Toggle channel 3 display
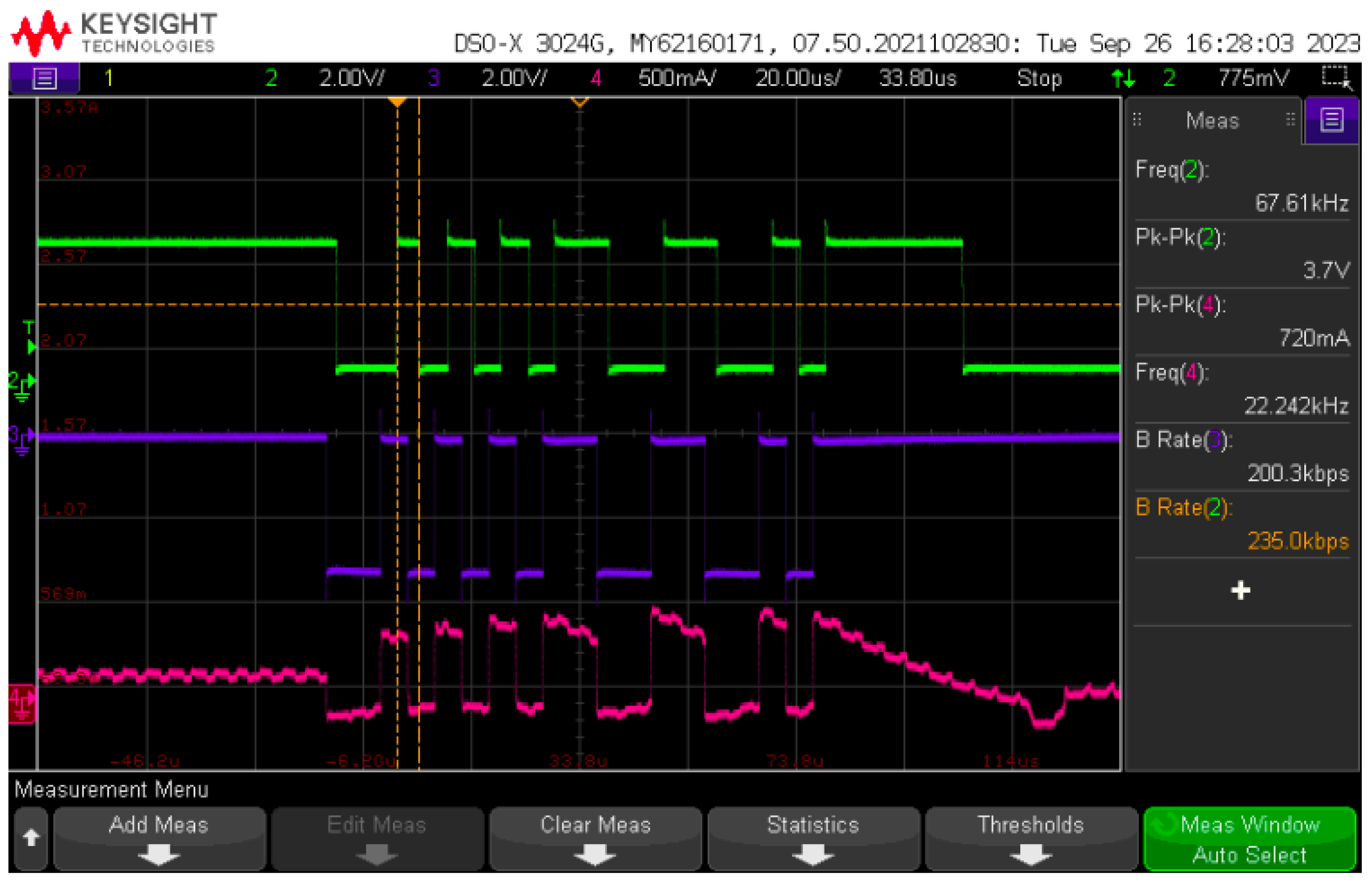 coord(434,77)
